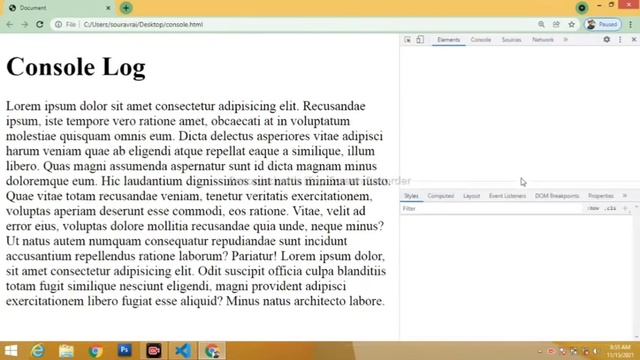The width and height of the screenshot is (640, 360).
Task: Open the Chrome three-dot menu
Action: [x=631, y=24]
